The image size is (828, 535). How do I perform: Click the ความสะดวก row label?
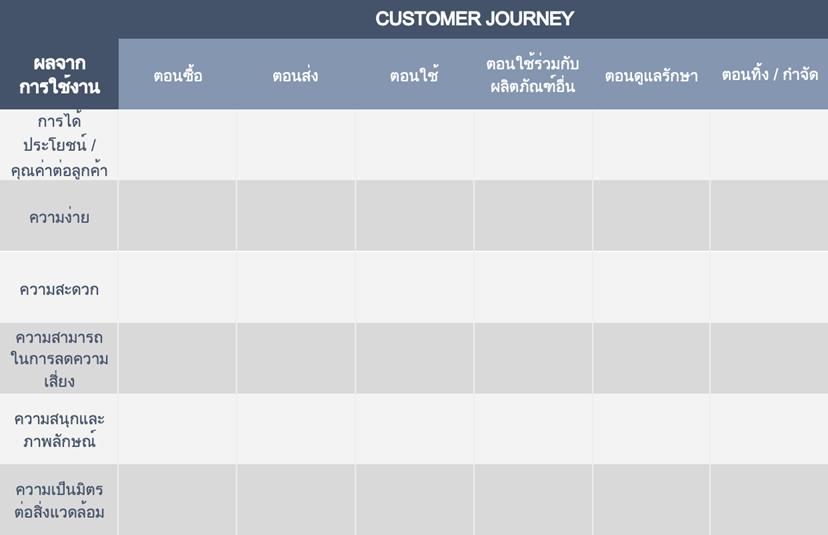pyautogui.click(x=59, y=287)
